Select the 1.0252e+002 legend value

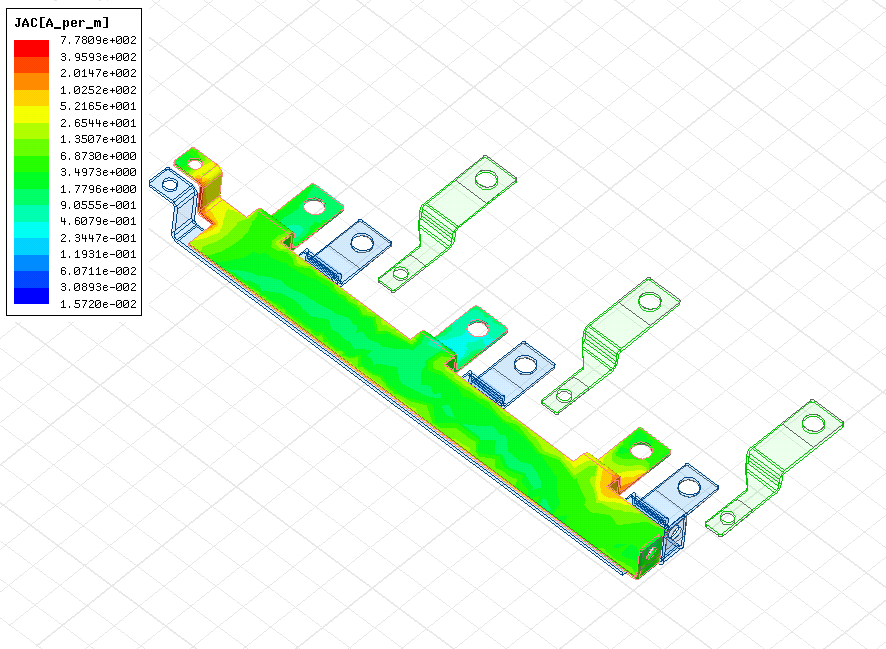[98, 90]
